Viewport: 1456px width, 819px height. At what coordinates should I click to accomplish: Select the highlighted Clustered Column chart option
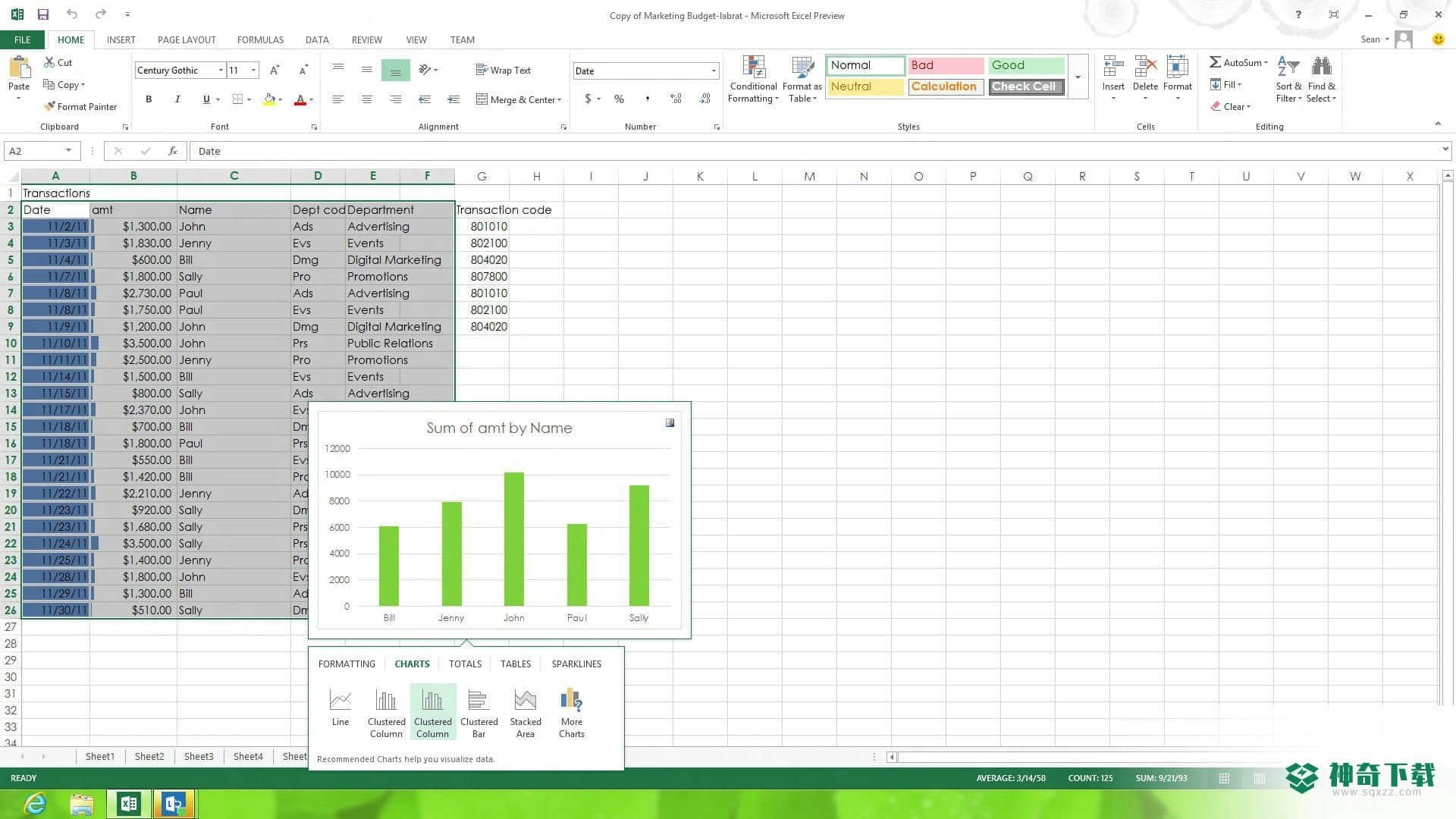click(x=432, y=713)
